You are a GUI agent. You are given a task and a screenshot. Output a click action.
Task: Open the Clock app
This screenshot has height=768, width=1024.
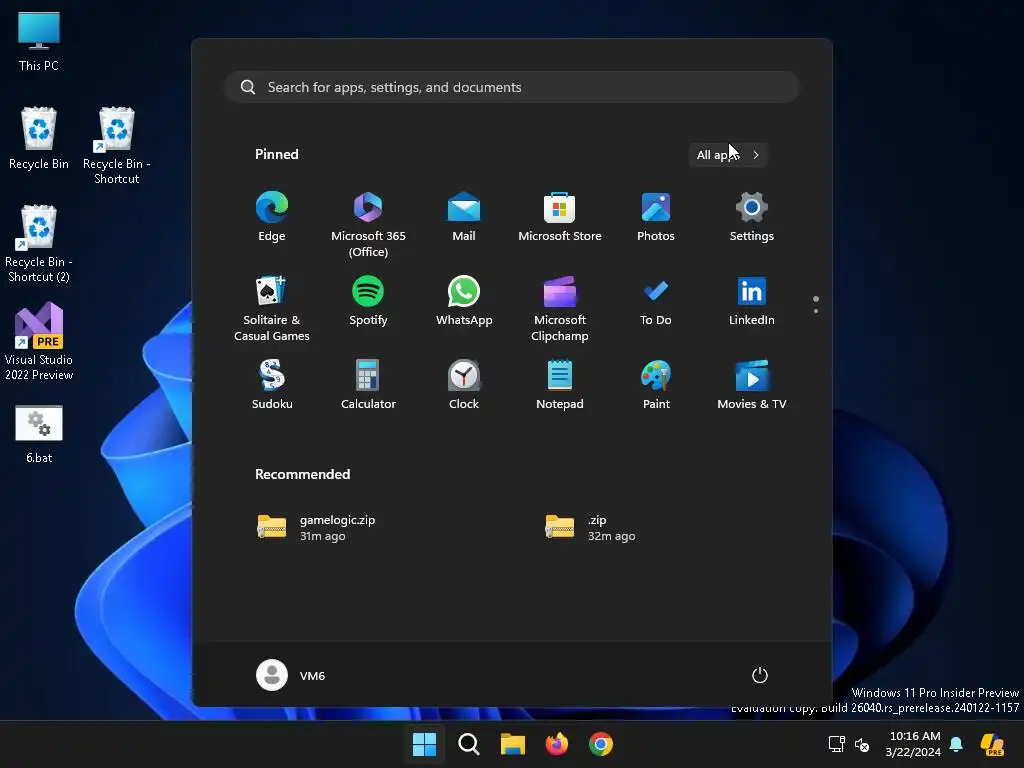(x=464, y=385)
